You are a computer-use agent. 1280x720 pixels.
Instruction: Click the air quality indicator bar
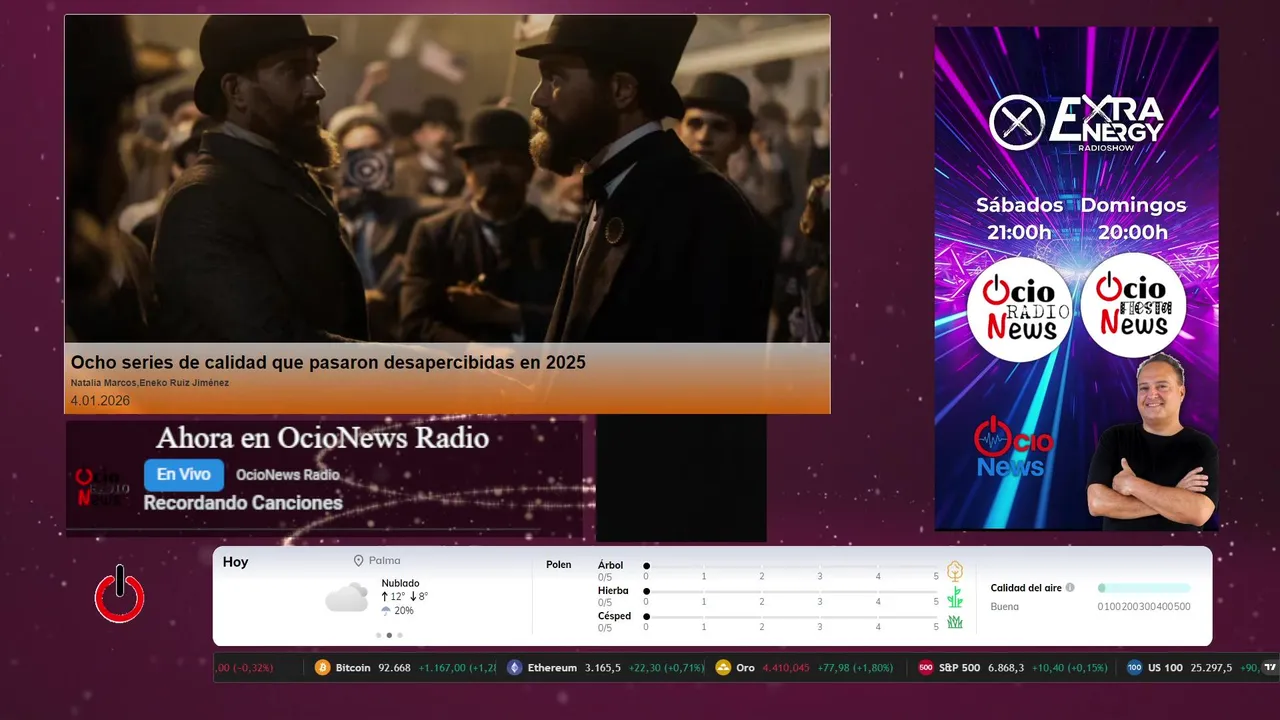pyautogui.click(x=1144, y=588)
